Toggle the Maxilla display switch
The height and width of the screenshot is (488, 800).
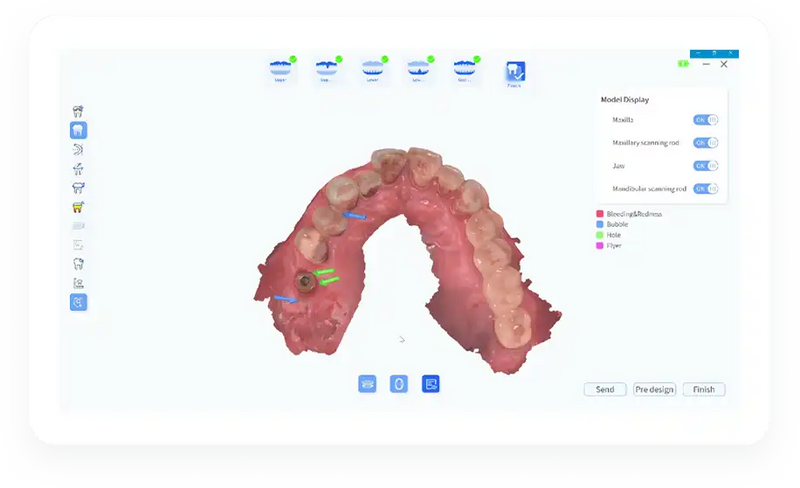[x=706, y=120]
